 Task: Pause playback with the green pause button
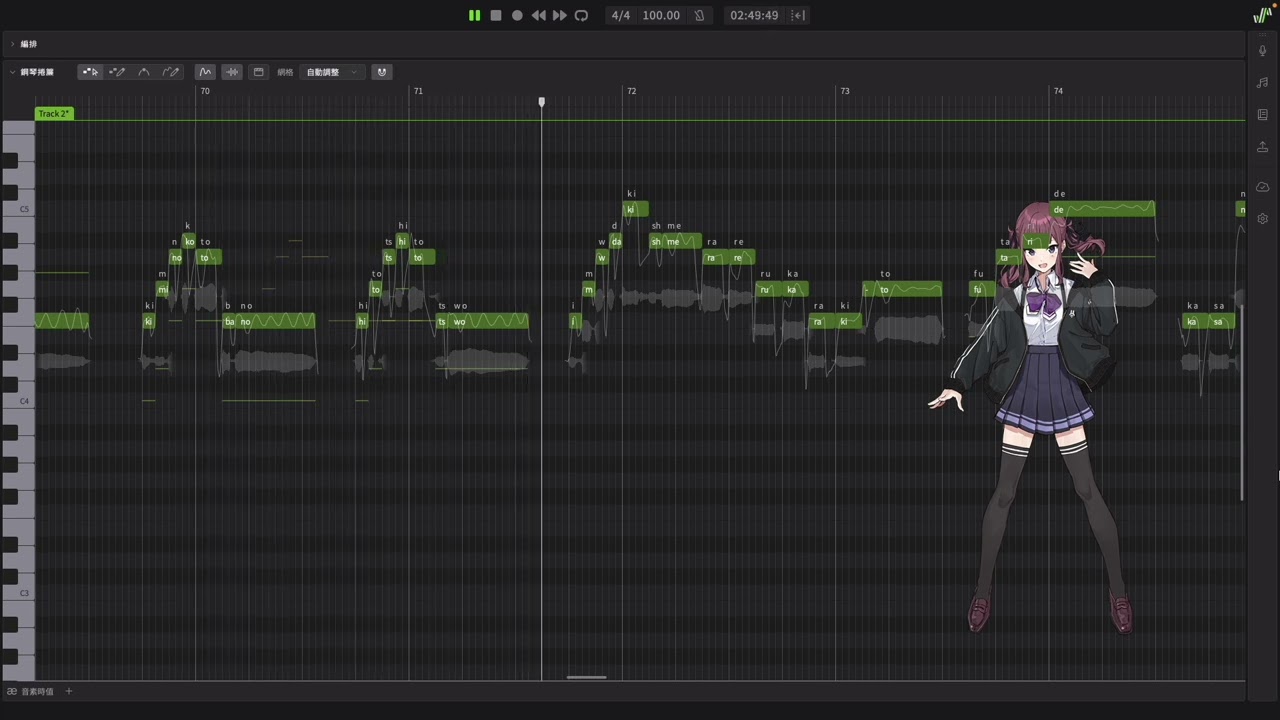pos(474,15)
